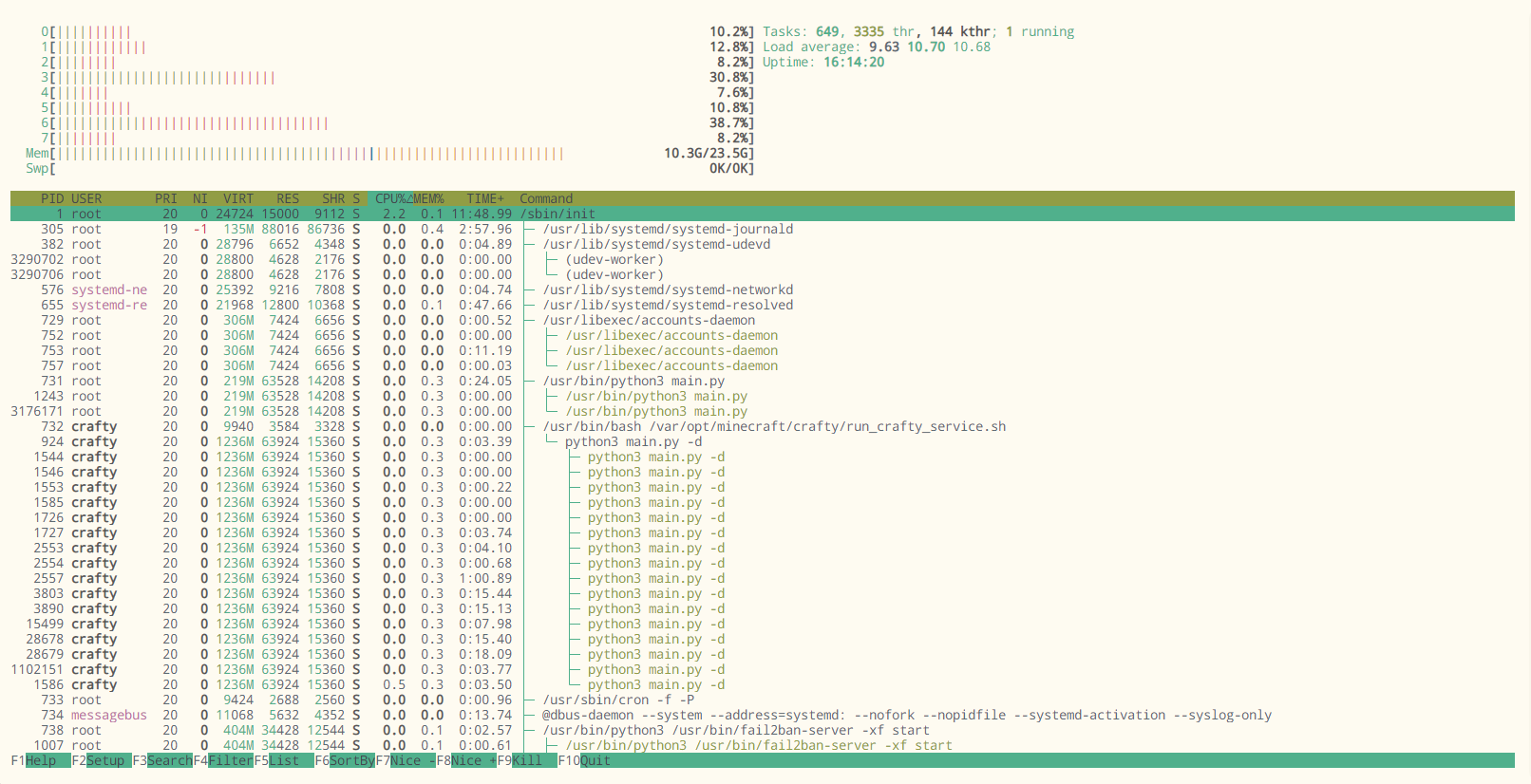Select fail2ban-server thread with PID 1007
Viewport: 1531px width, 784px height.
coord(763,745)
